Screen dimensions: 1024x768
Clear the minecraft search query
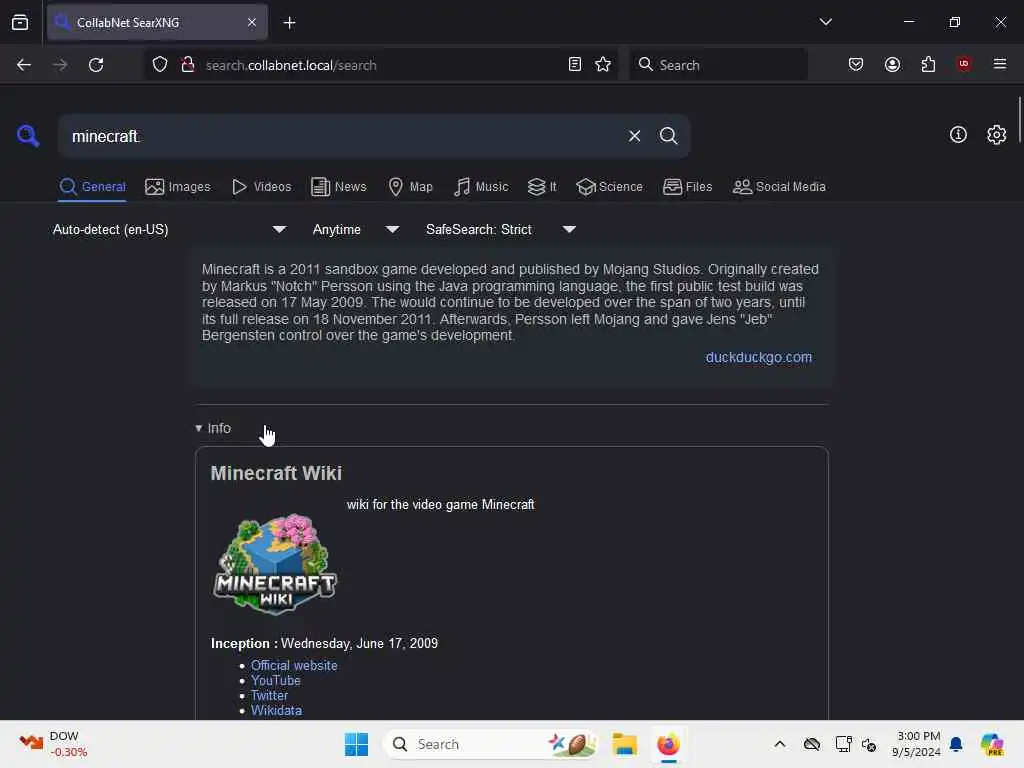[634, 136]
